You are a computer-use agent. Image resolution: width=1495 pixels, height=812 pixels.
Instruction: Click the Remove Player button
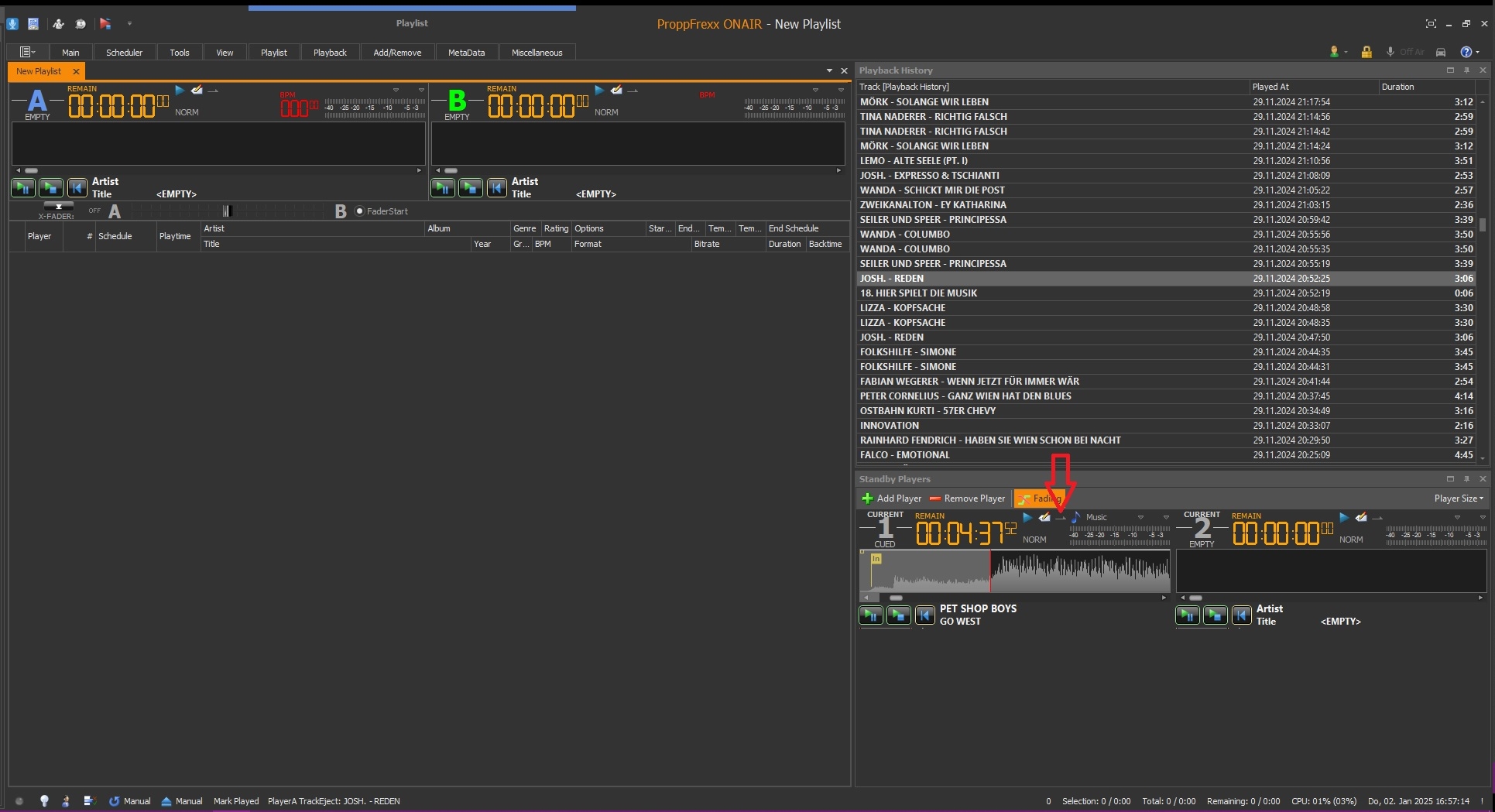click(x=967, y=499)
